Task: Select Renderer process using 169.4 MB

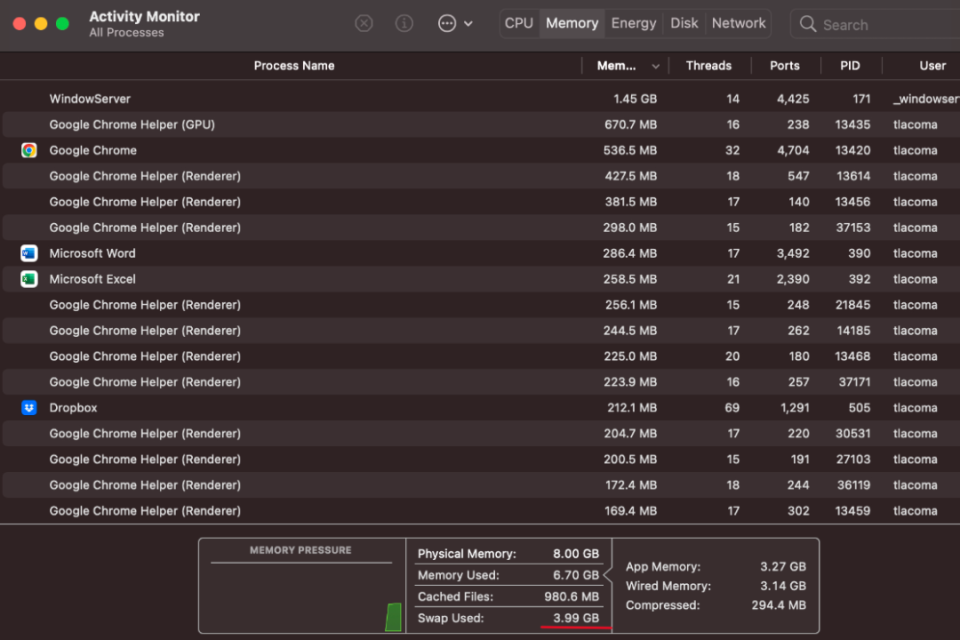Action: click(x=480, y=510)
